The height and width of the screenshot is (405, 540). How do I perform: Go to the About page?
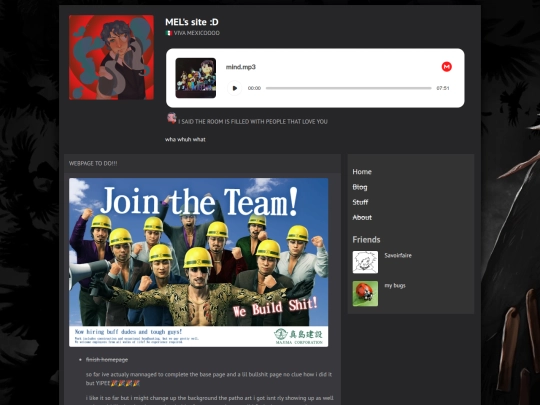(x=362, y=217)
